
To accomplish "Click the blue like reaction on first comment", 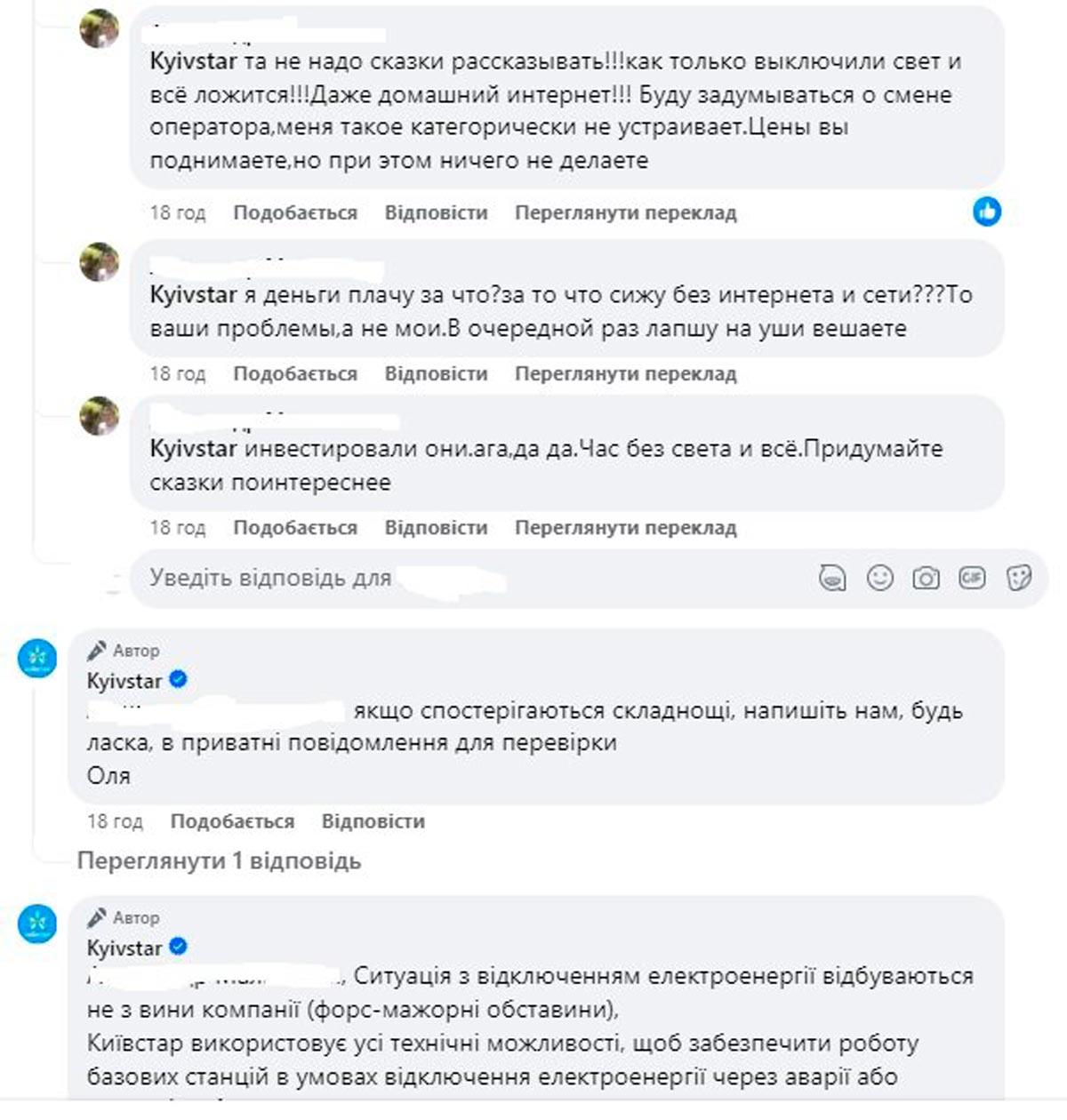I will (x=987, y=212).
